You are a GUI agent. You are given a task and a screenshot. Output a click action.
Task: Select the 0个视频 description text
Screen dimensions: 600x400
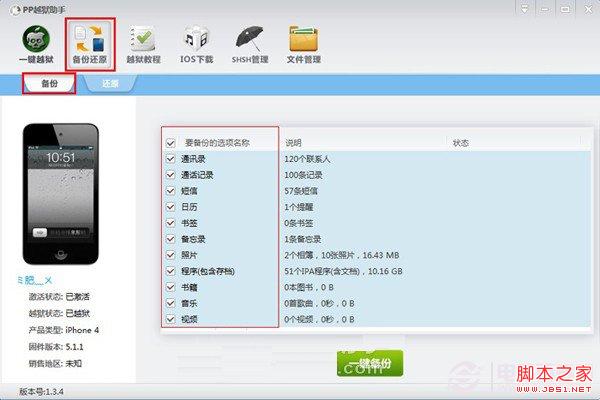pos(319,319)
